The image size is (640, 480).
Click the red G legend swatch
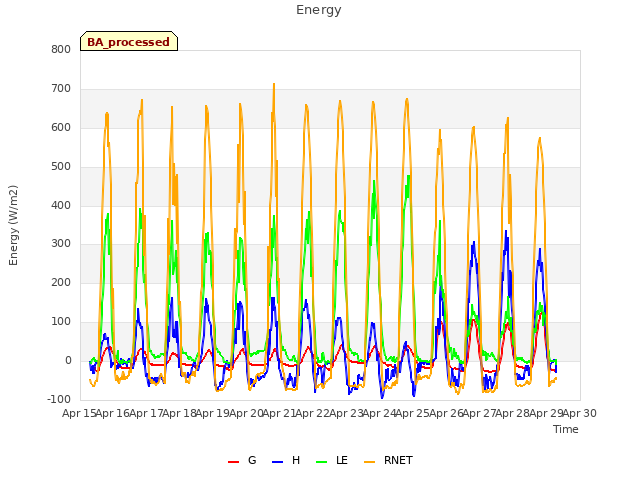click(x=233, y=461)
